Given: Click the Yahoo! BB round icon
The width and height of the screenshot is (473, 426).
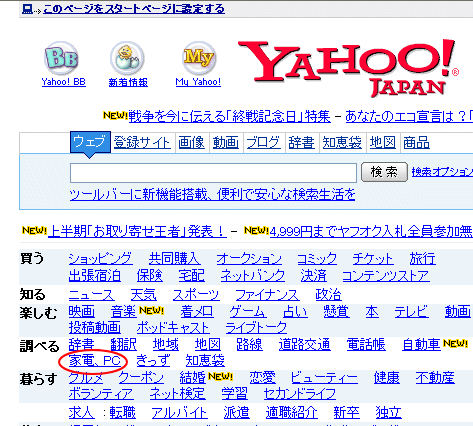Looking at the screenshot, I should tap(62, 58).
